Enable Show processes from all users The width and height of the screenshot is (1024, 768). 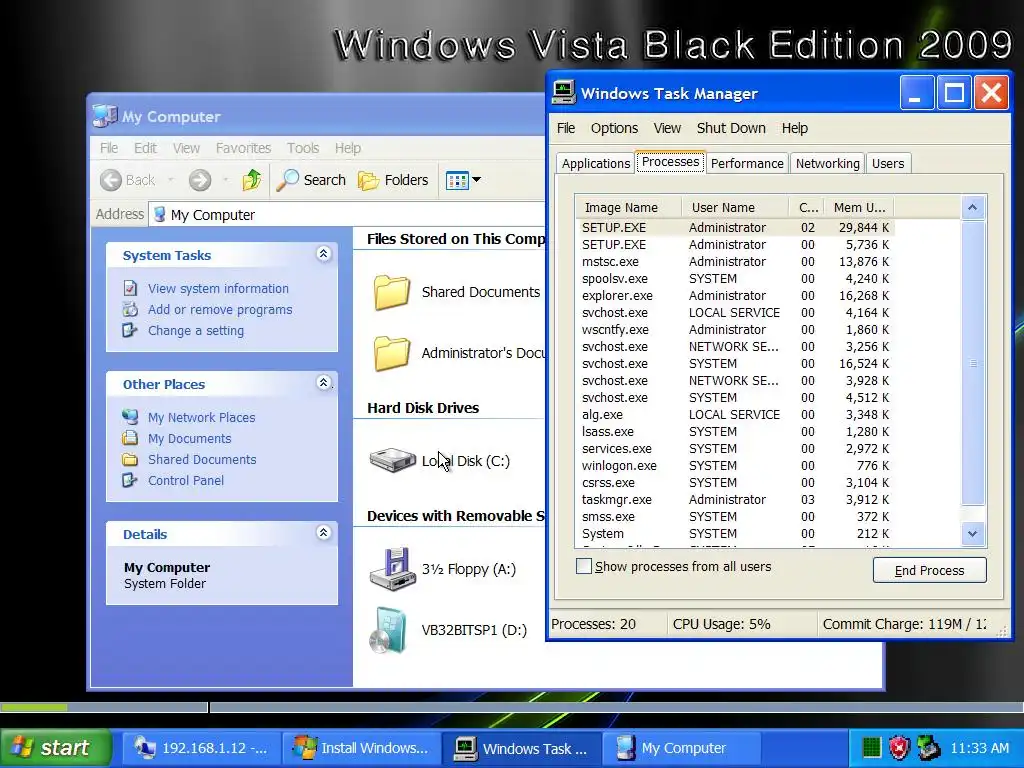point(584,566)
